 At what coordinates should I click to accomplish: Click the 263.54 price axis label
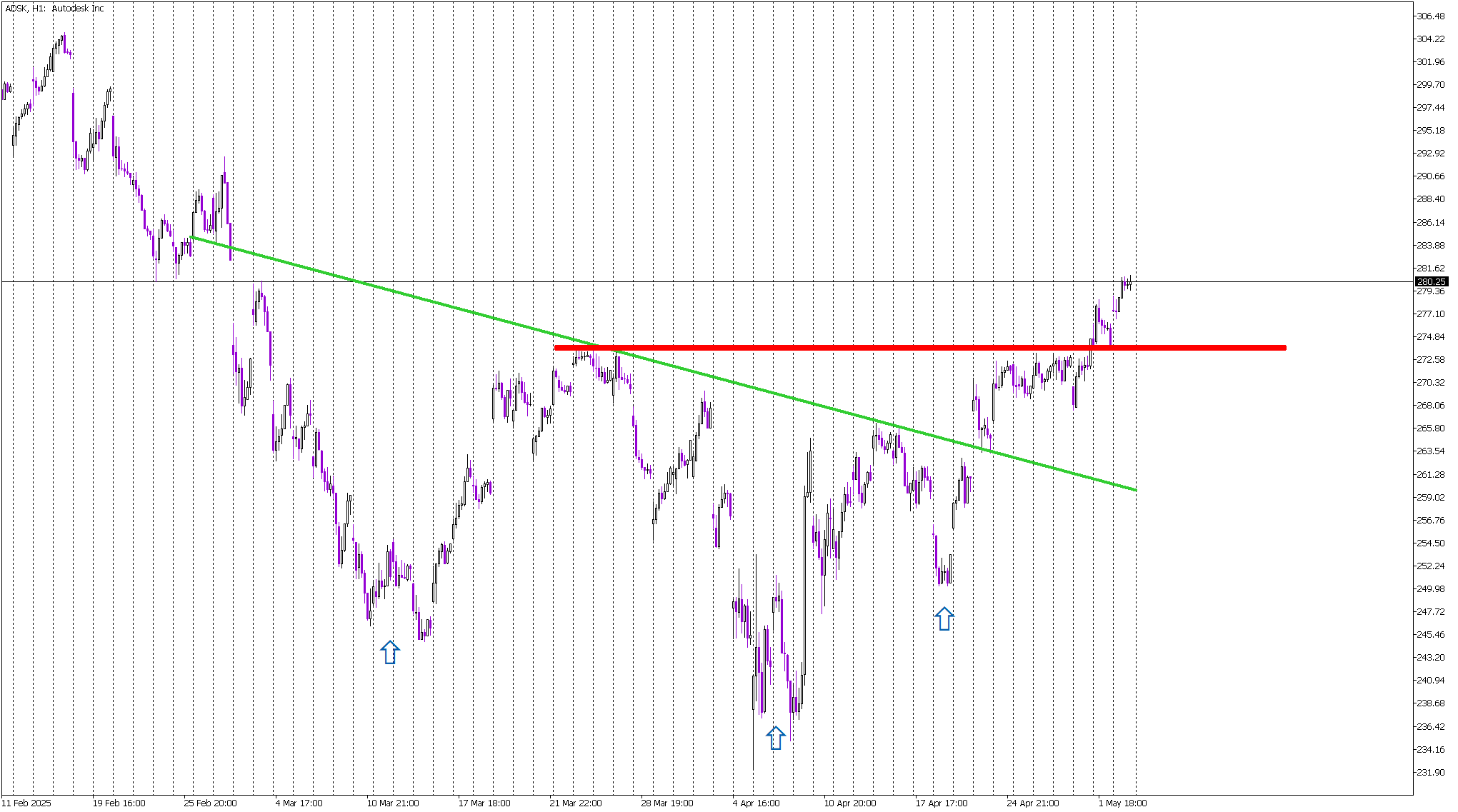point(1431,451)
